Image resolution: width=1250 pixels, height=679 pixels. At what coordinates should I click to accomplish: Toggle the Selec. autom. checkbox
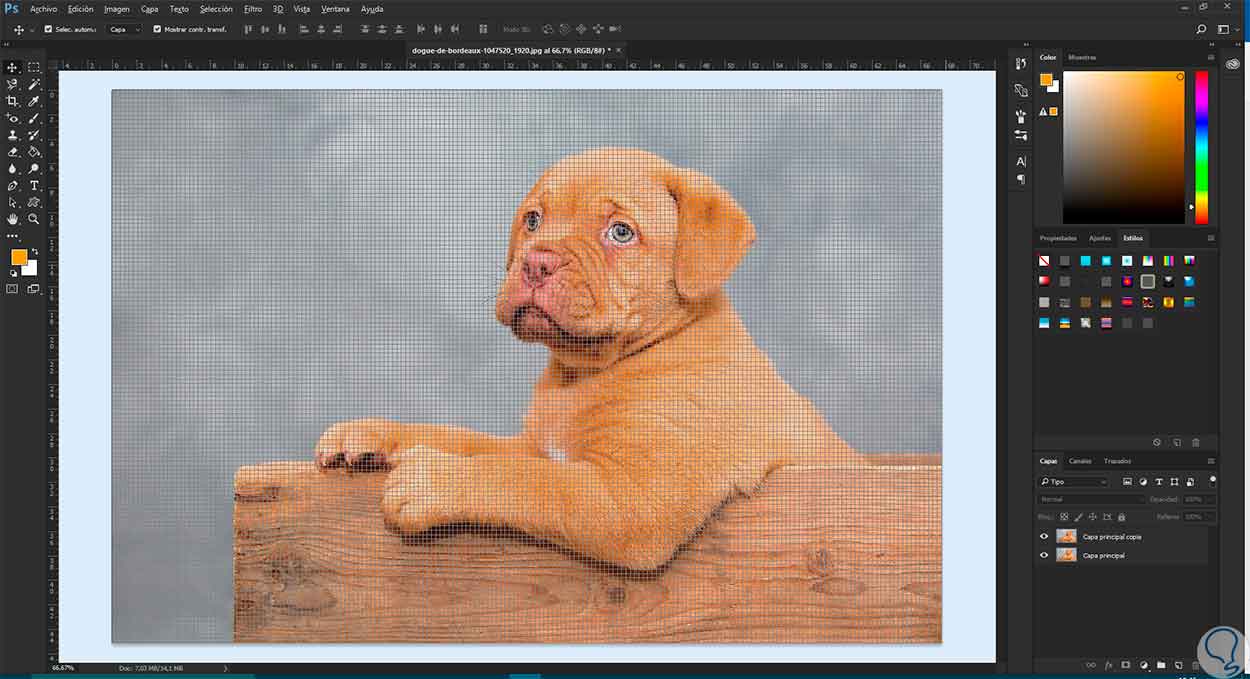(x=49, y=29)
